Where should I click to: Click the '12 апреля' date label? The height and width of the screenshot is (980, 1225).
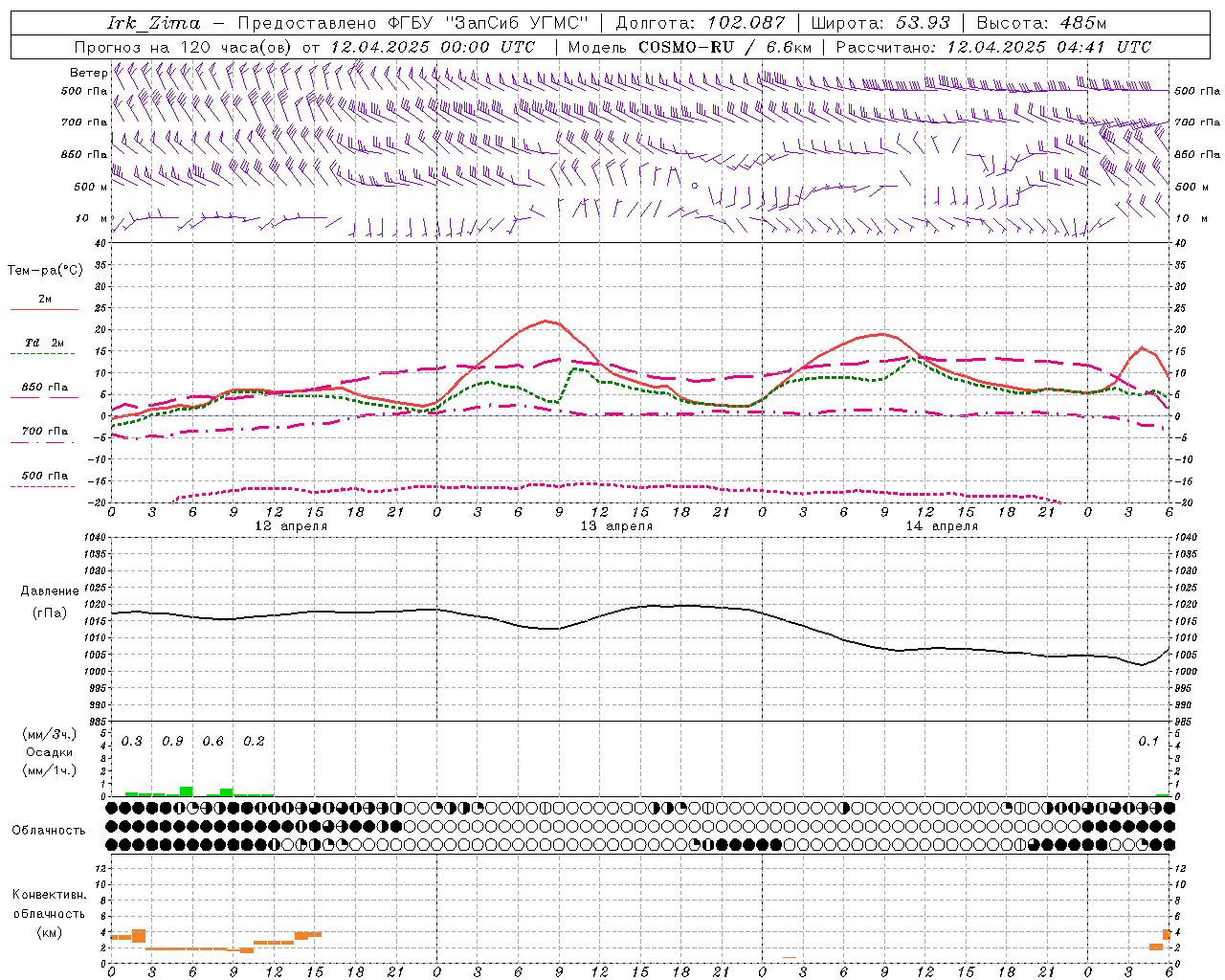(291, 526)
